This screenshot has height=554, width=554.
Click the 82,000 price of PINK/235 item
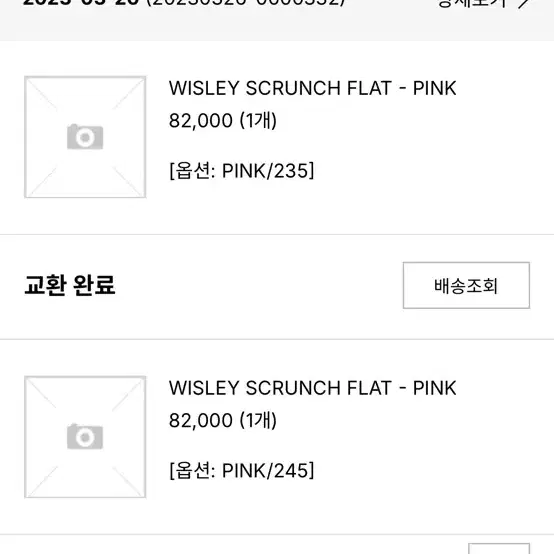point(201,121)
